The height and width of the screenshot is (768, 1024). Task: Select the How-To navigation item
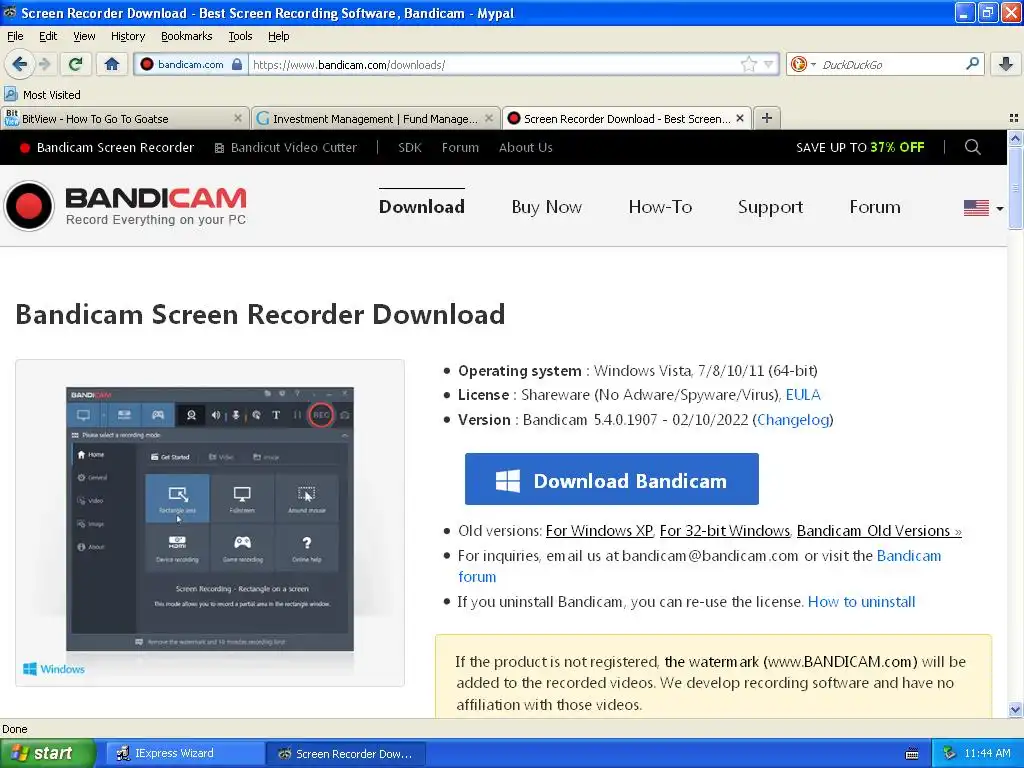tap(660, 206)
